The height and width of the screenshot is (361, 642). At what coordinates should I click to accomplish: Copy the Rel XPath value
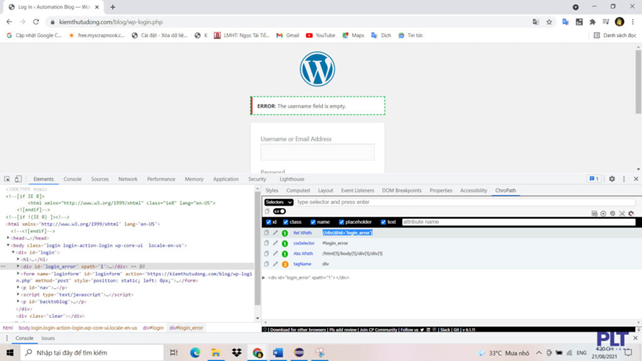click(266, 232)
